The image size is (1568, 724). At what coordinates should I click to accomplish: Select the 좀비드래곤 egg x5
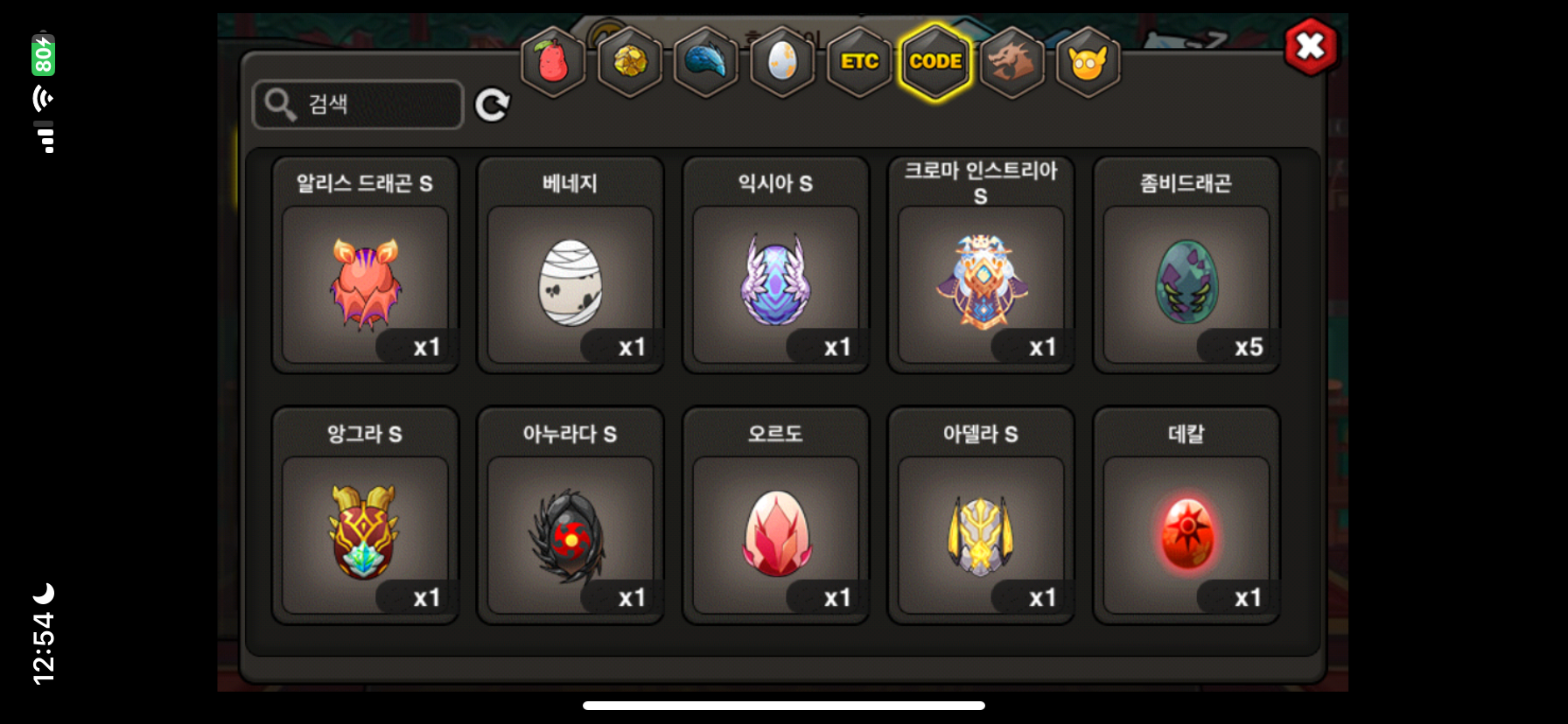pos(1186,266)
